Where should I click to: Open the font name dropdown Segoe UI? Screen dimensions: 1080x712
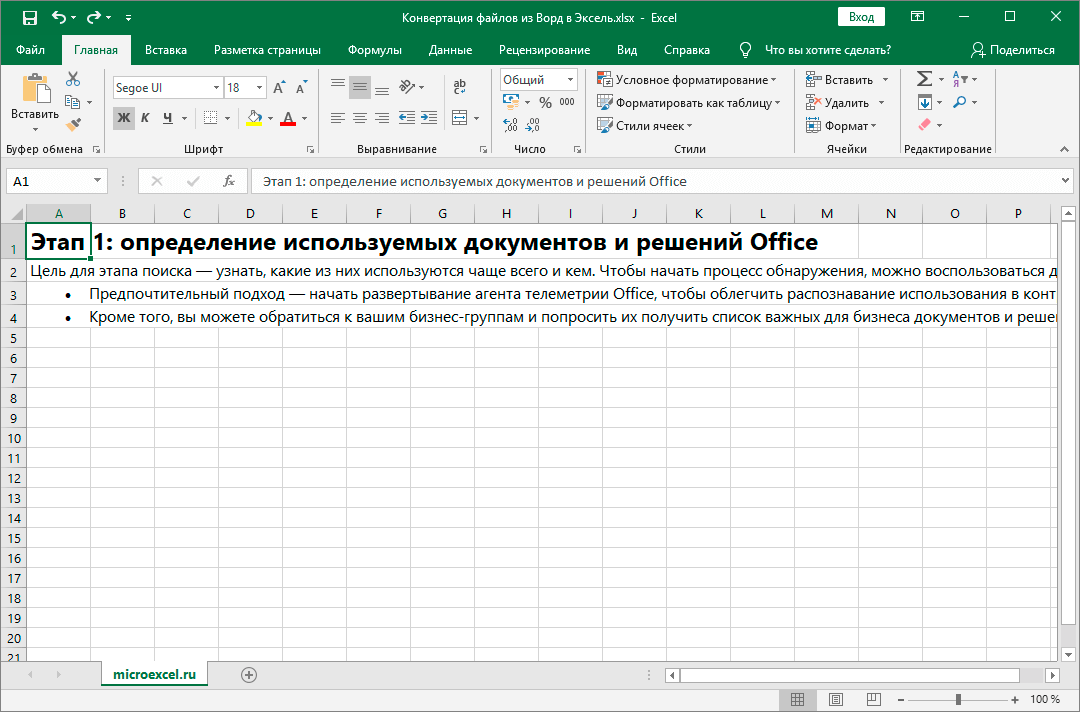point(216,87)
